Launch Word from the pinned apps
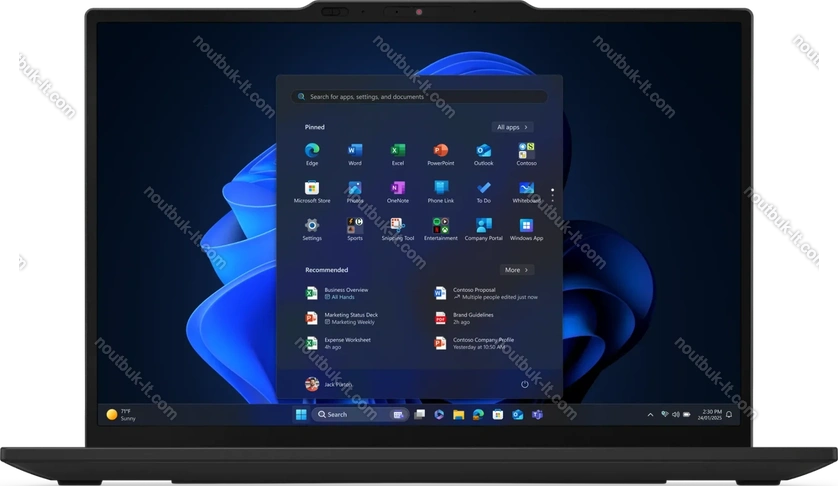 pos(355,151)
